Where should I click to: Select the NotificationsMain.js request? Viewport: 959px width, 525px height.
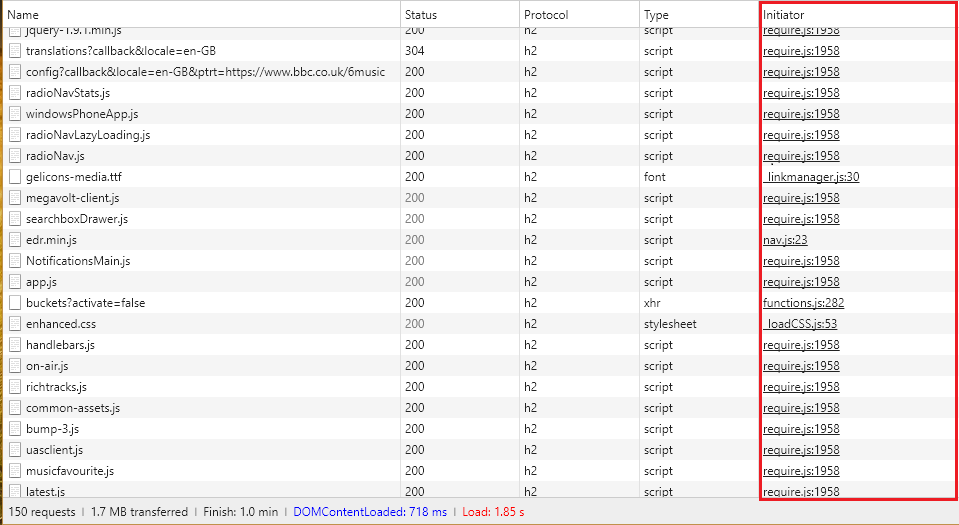point(78,261)
